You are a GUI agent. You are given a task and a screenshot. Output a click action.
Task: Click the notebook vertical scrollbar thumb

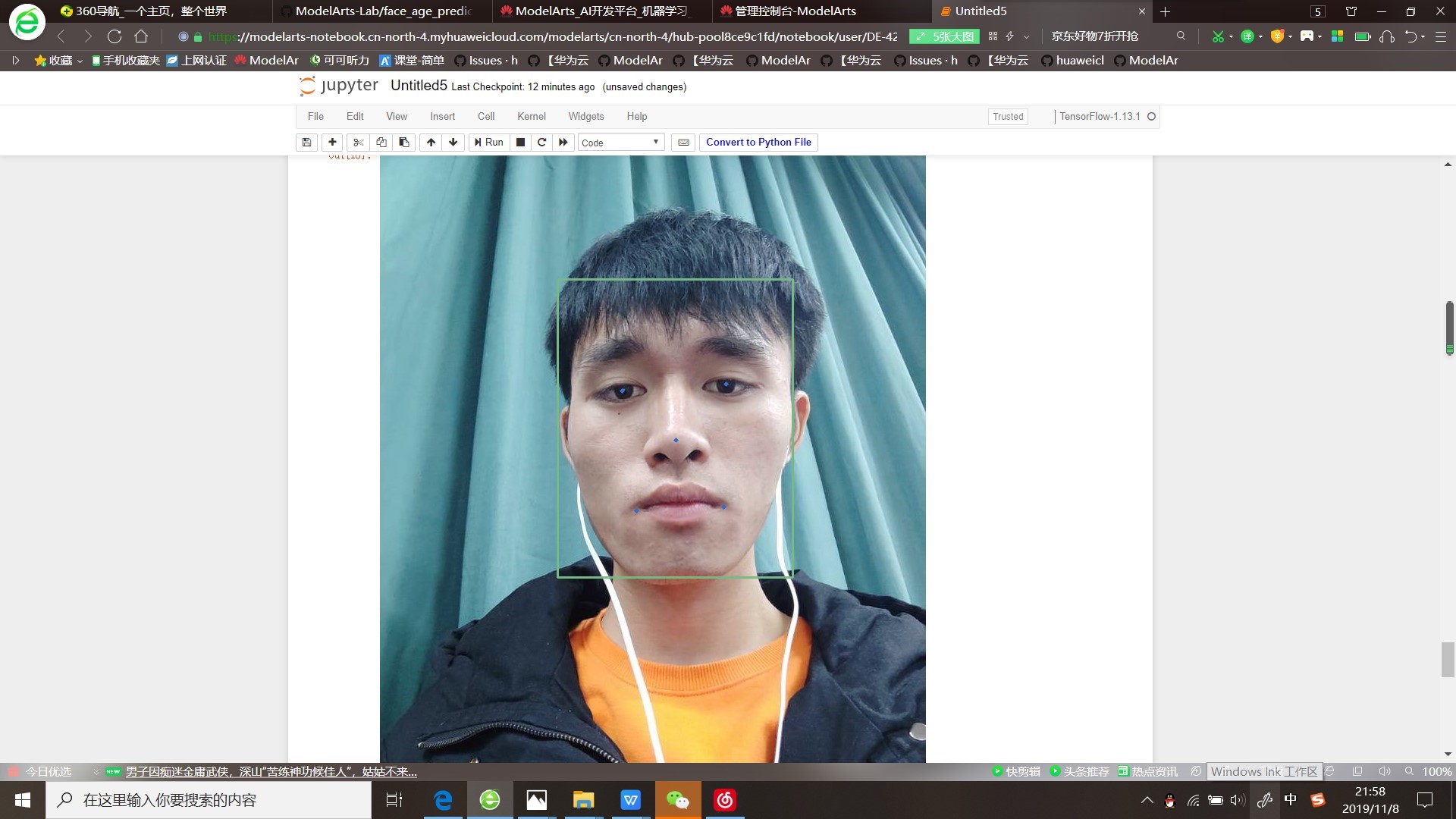[1448, 659]
